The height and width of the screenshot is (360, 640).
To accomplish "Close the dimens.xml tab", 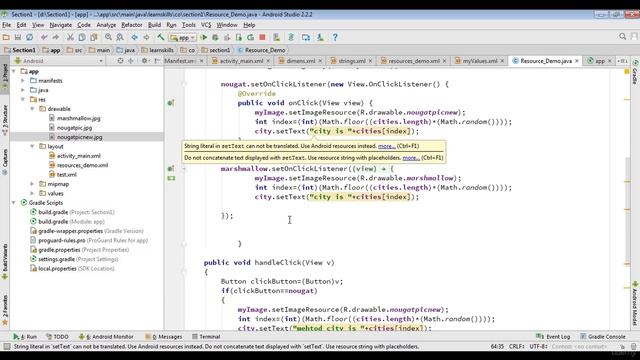I will pos(320,61).
